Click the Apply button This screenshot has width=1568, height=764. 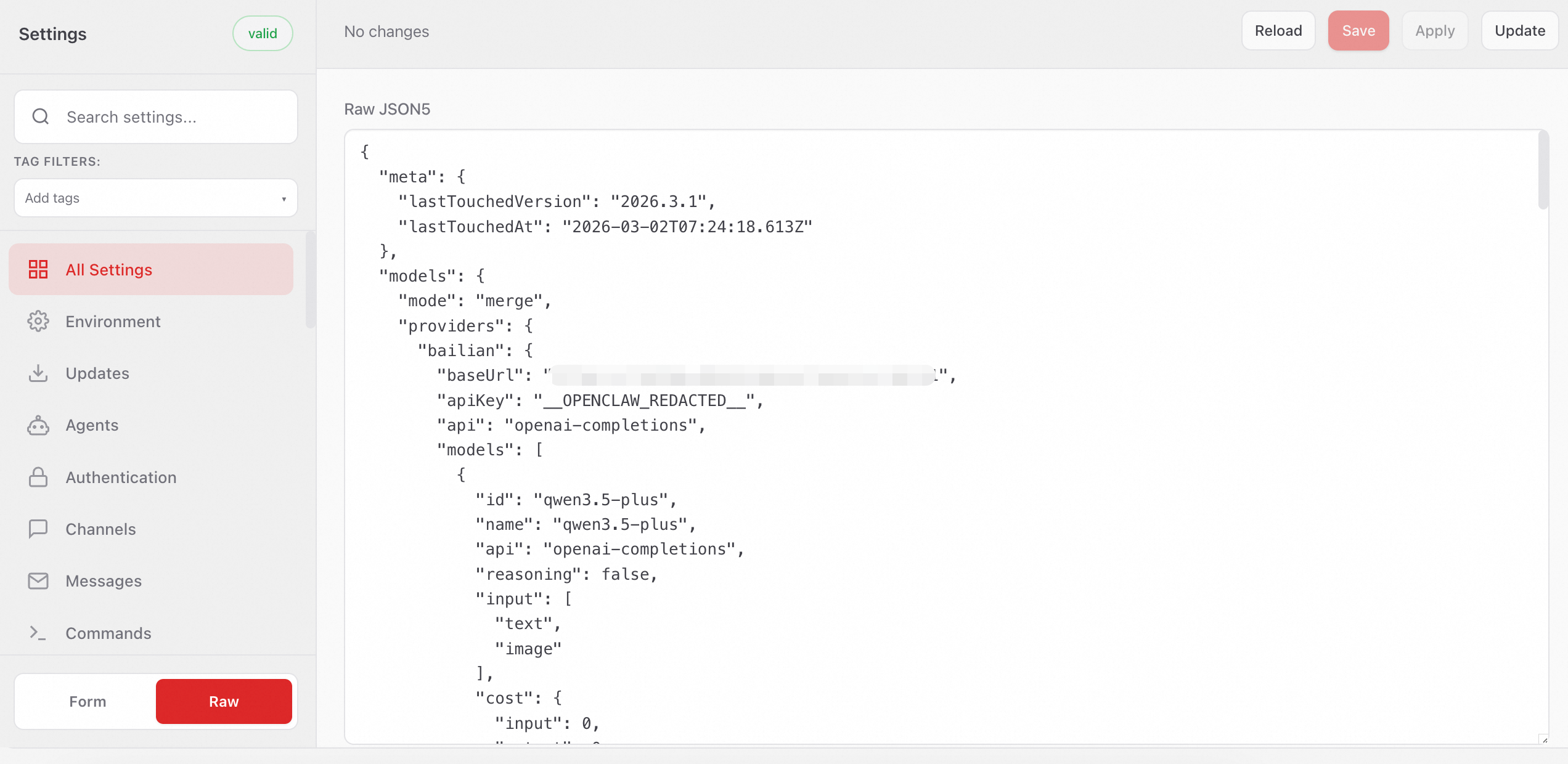1434,31
